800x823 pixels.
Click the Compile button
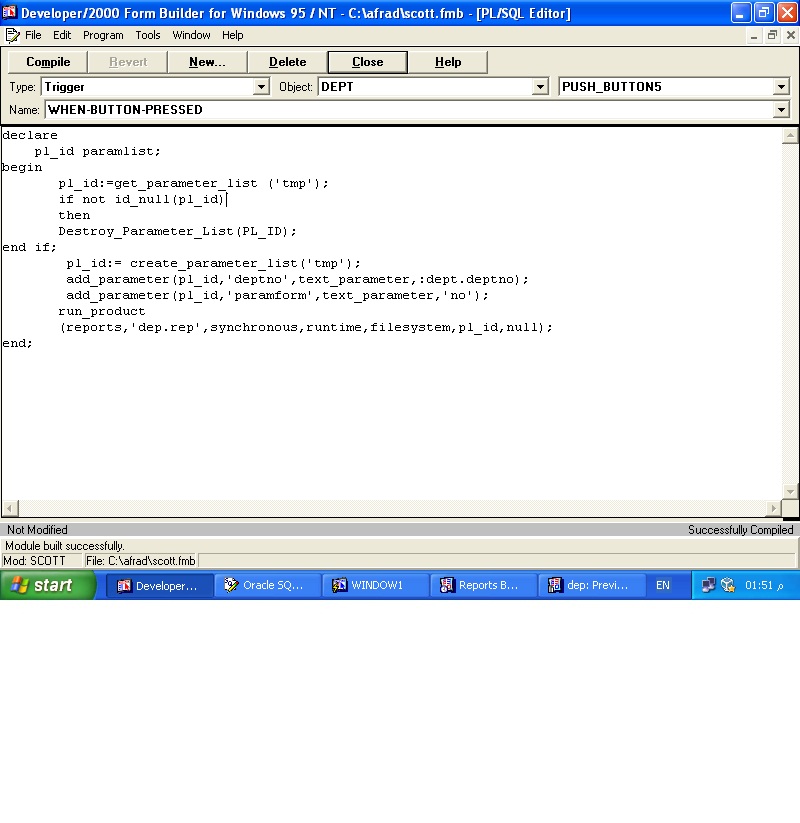pyautogui.click(x=48, y=62)
